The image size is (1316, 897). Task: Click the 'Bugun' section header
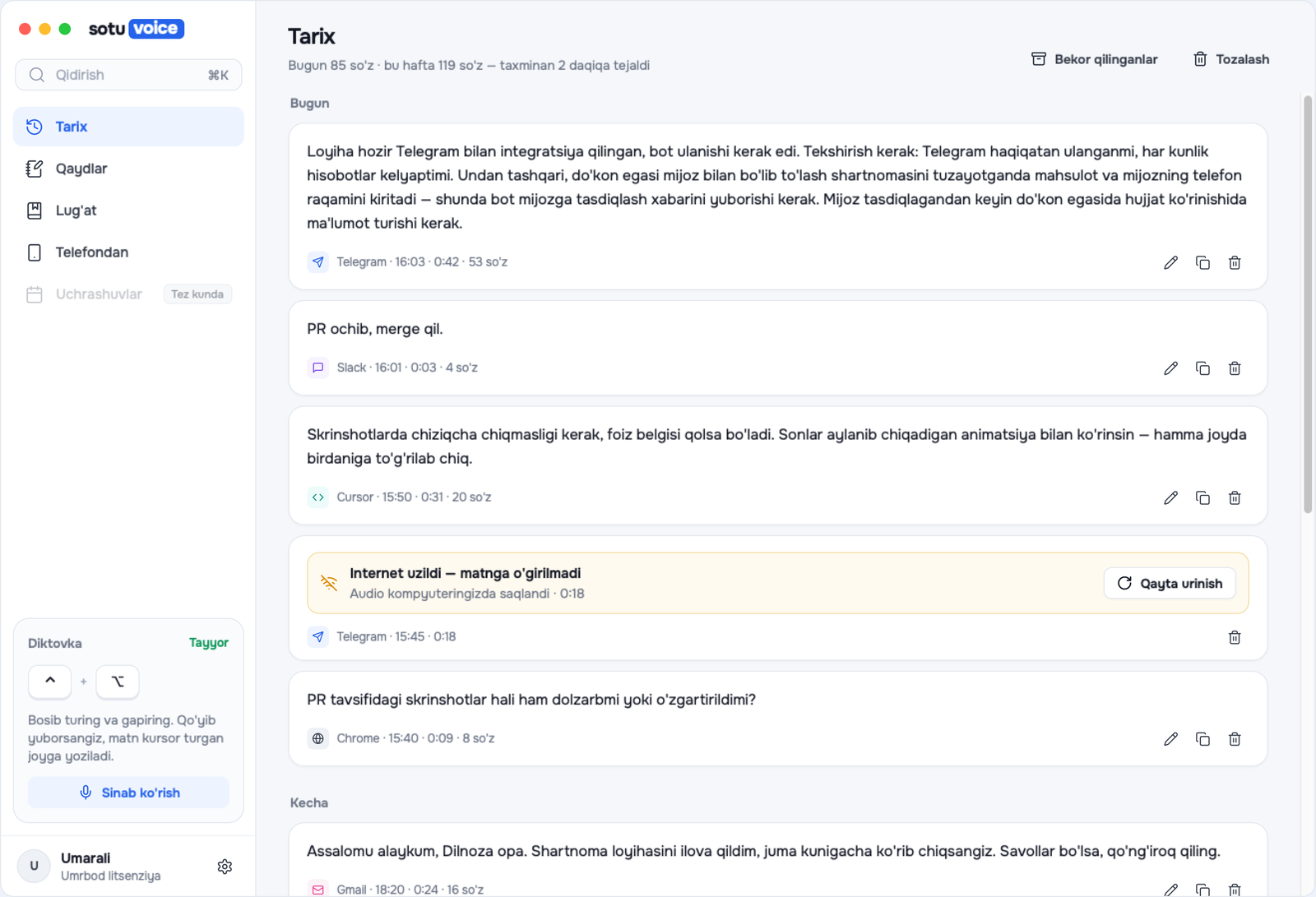(310, 103)
